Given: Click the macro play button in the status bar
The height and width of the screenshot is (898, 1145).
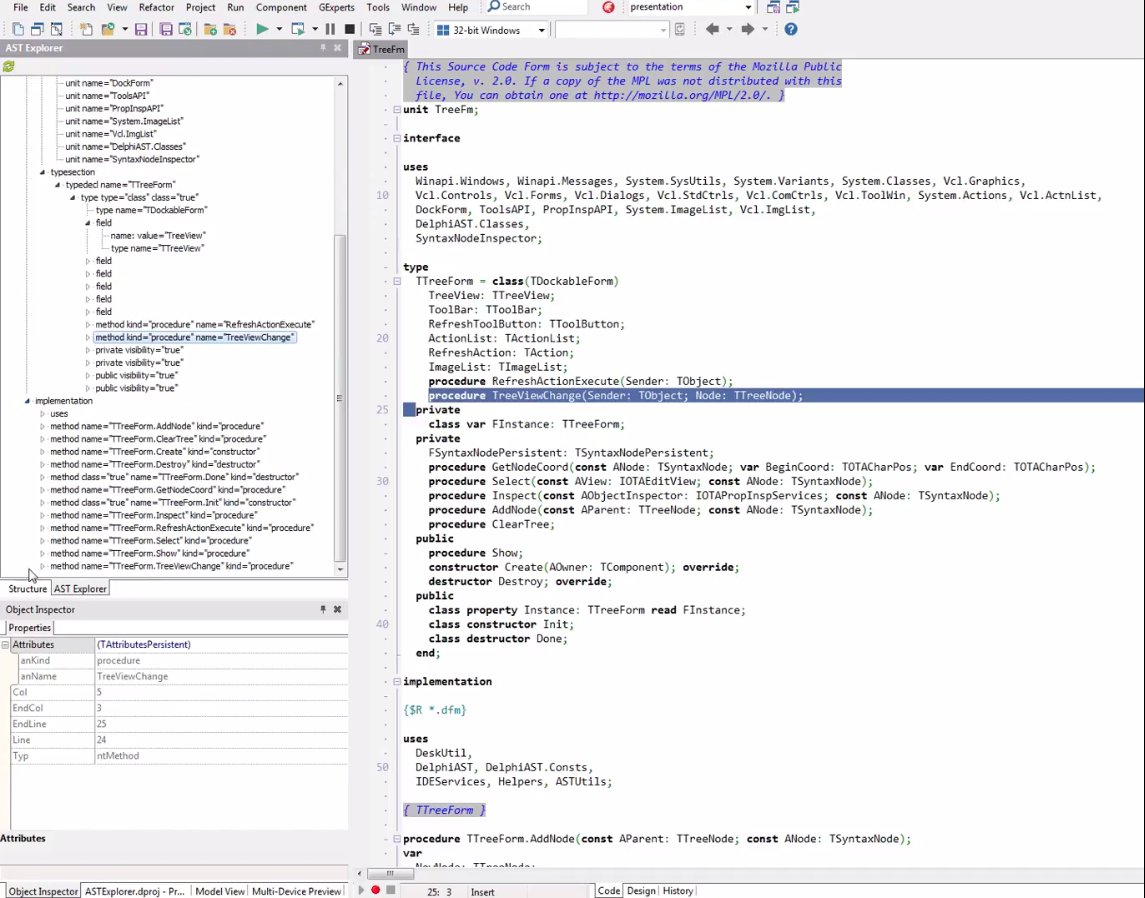Looking at the screenshot, I should [x=361, y=890].
